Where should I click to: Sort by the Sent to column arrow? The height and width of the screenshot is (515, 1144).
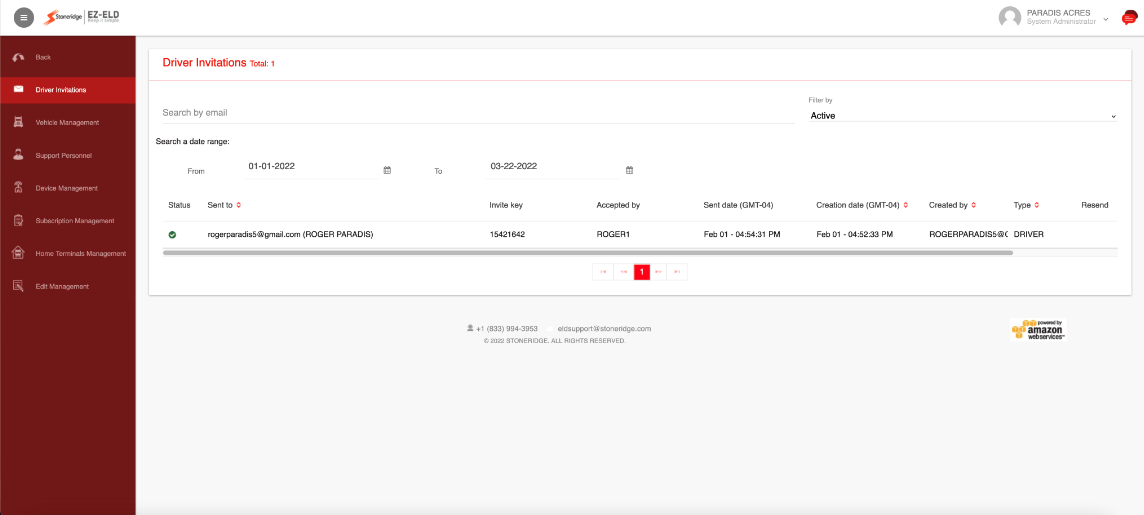click(239, 205)
